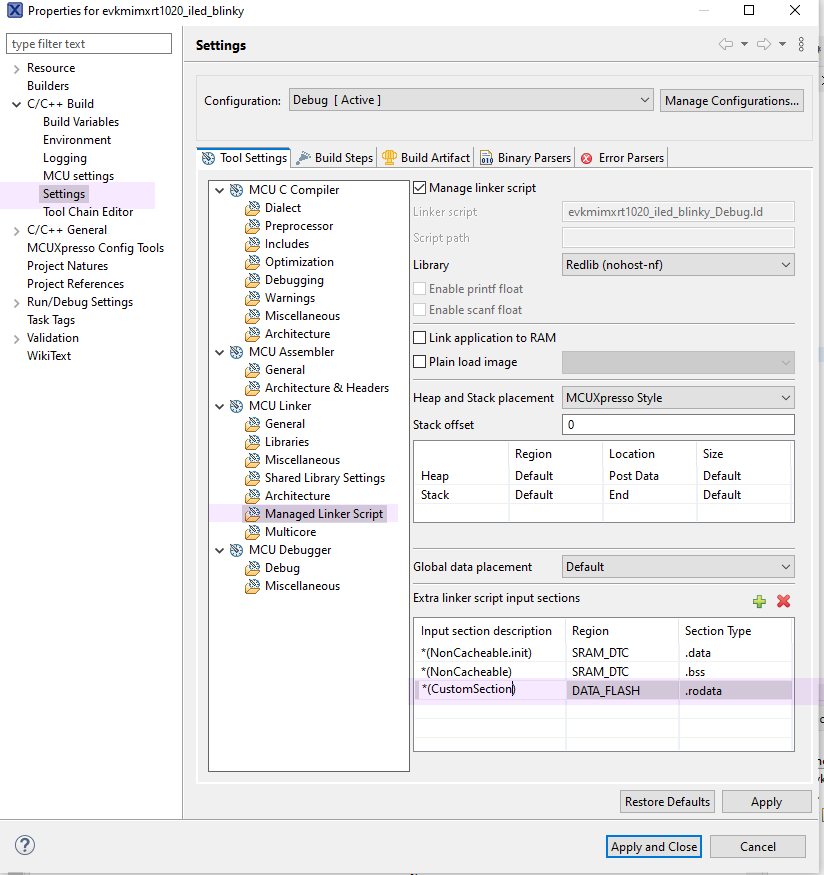Uncheck Manage linker script
Screen dimensions: 824x875
pos(420,188)
